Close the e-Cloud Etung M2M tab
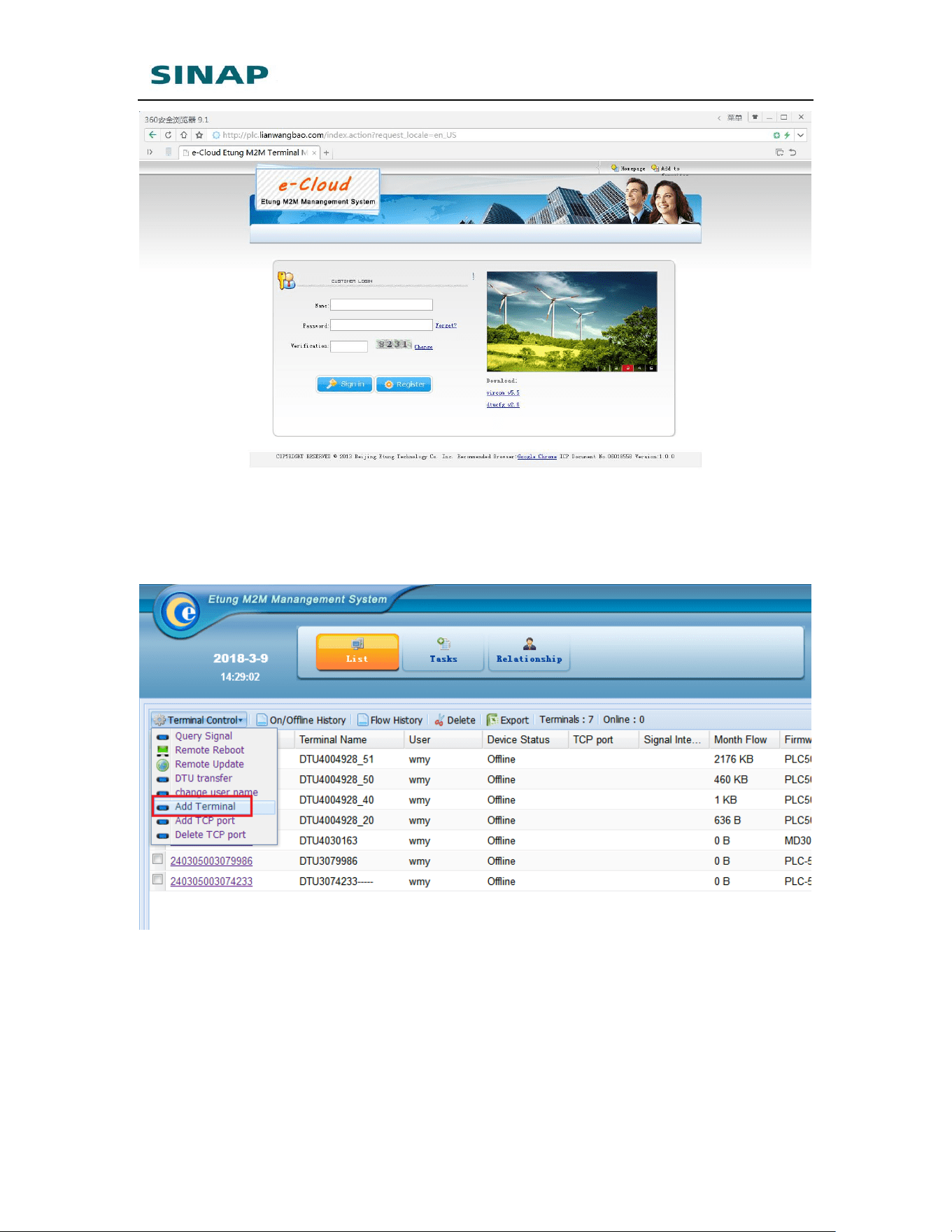 tap(314, 153)
